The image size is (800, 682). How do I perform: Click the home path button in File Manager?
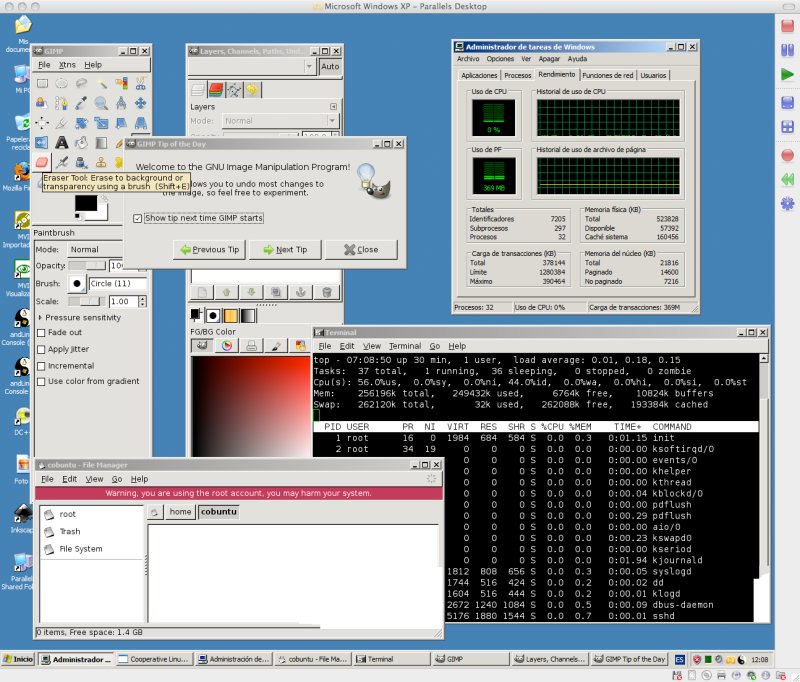pyautogui.click(x=180, y=512)
